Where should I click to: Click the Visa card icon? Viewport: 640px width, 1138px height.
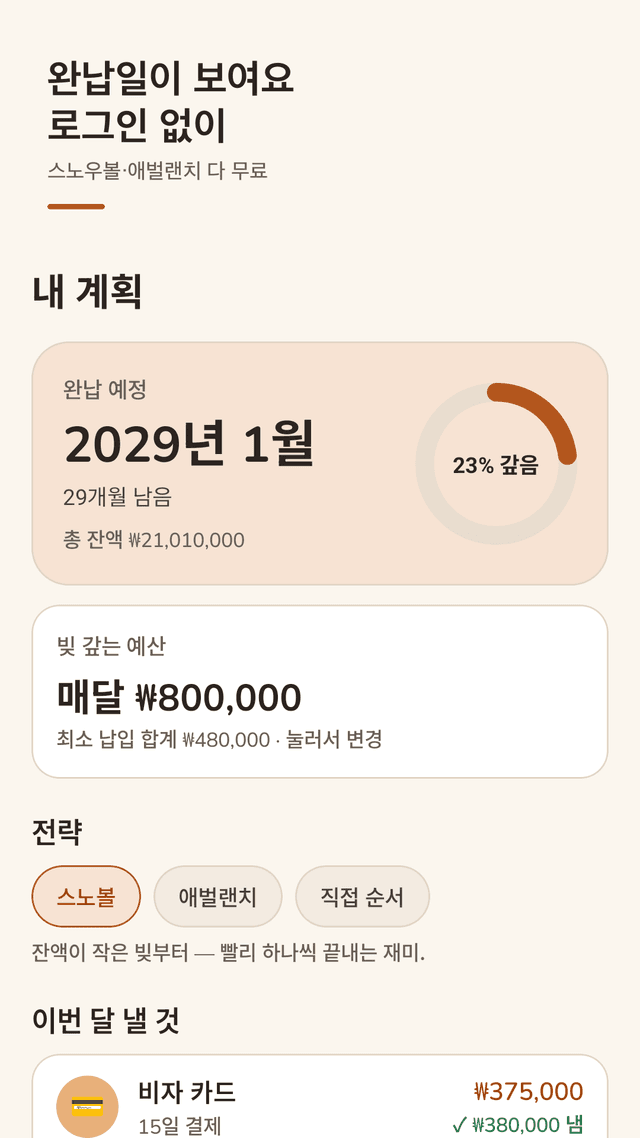87,1106
